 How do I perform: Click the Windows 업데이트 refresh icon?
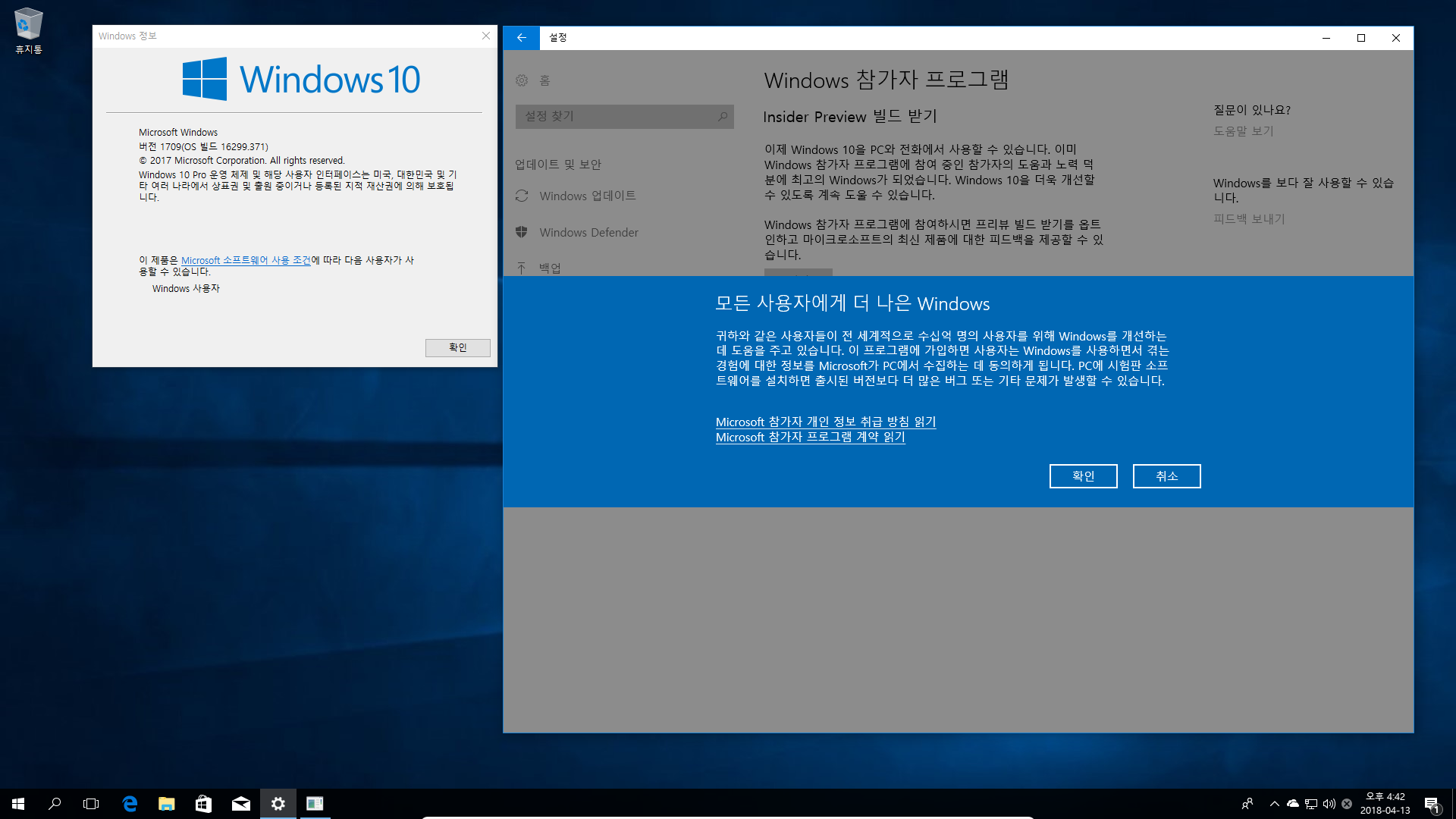pyautogui.click(x=522, y=196)
